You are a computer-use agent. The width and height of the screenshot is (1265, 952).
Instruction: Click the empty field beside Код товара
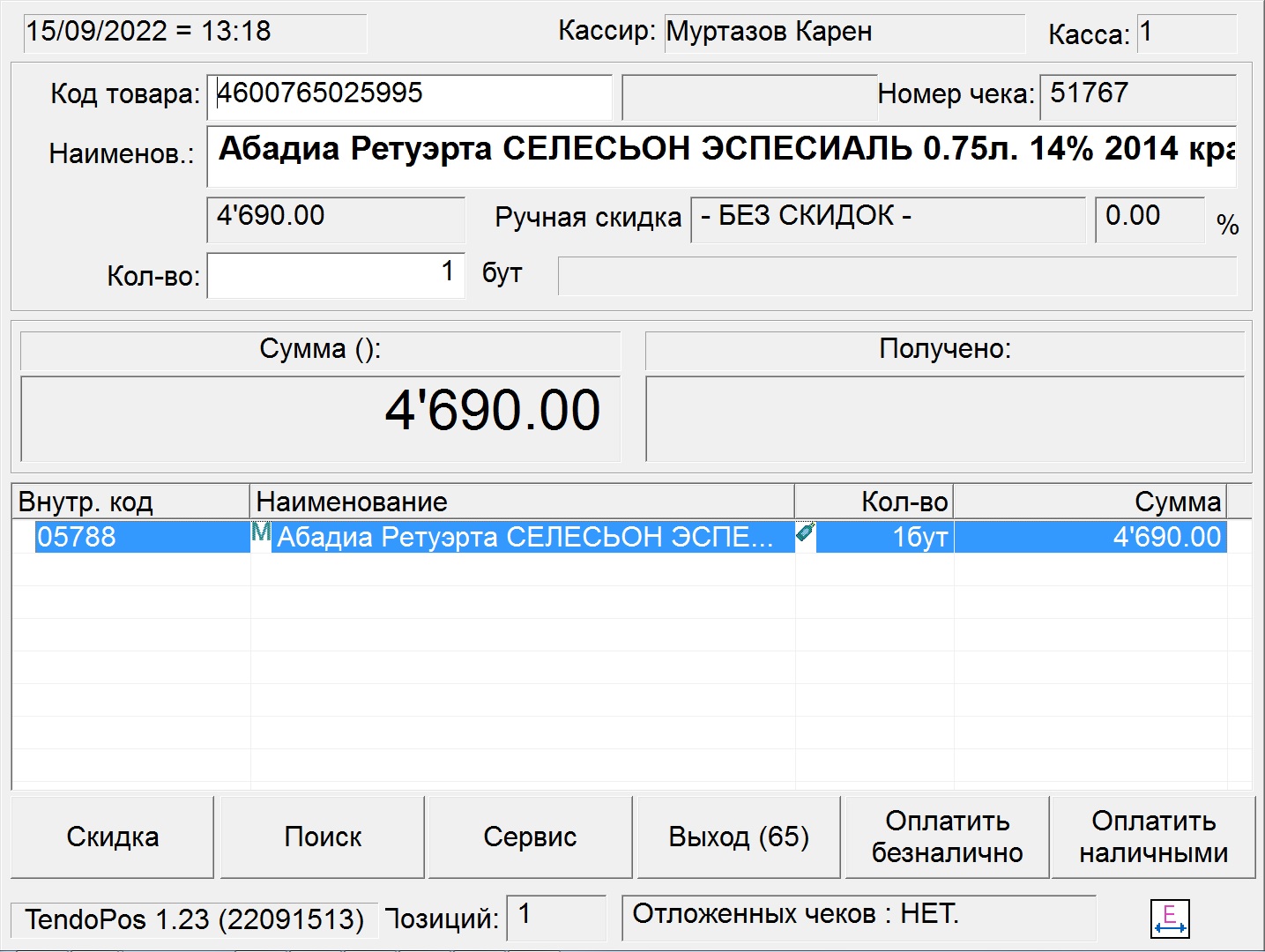pos(749,97)
